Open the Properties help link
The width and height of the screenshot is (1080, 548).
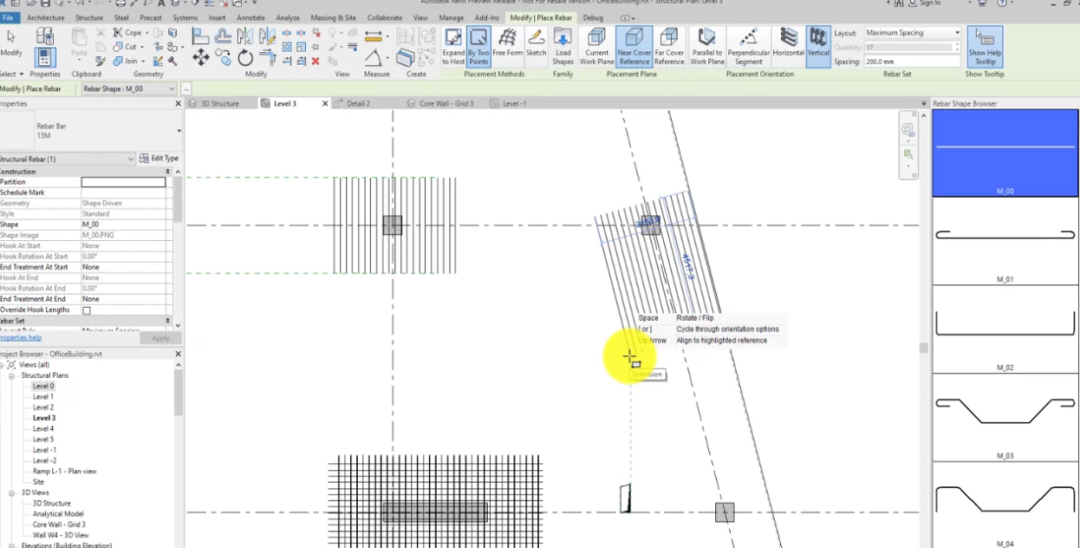point(20,338)
